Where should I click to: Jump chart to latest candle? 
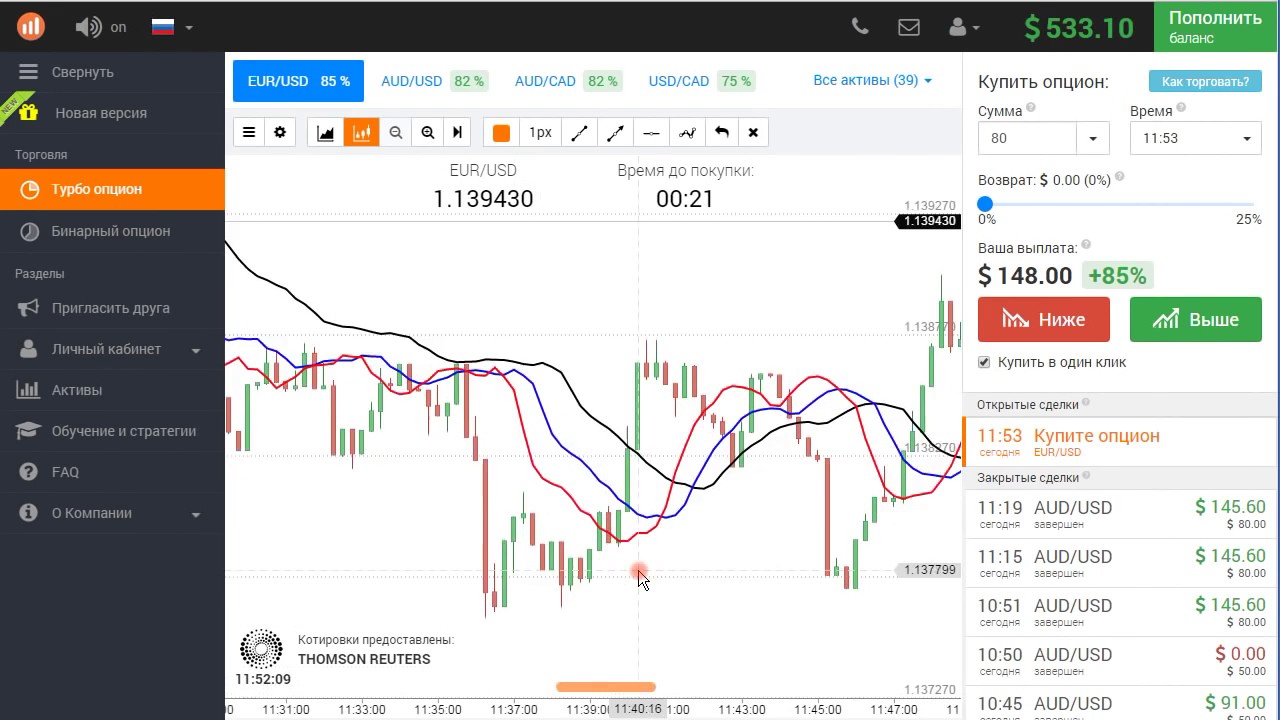[x=457, y=133]
